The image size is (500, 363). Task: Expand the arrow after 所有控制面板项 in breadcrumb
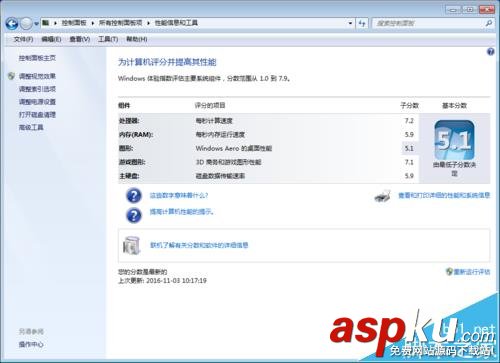coord(148,23)
